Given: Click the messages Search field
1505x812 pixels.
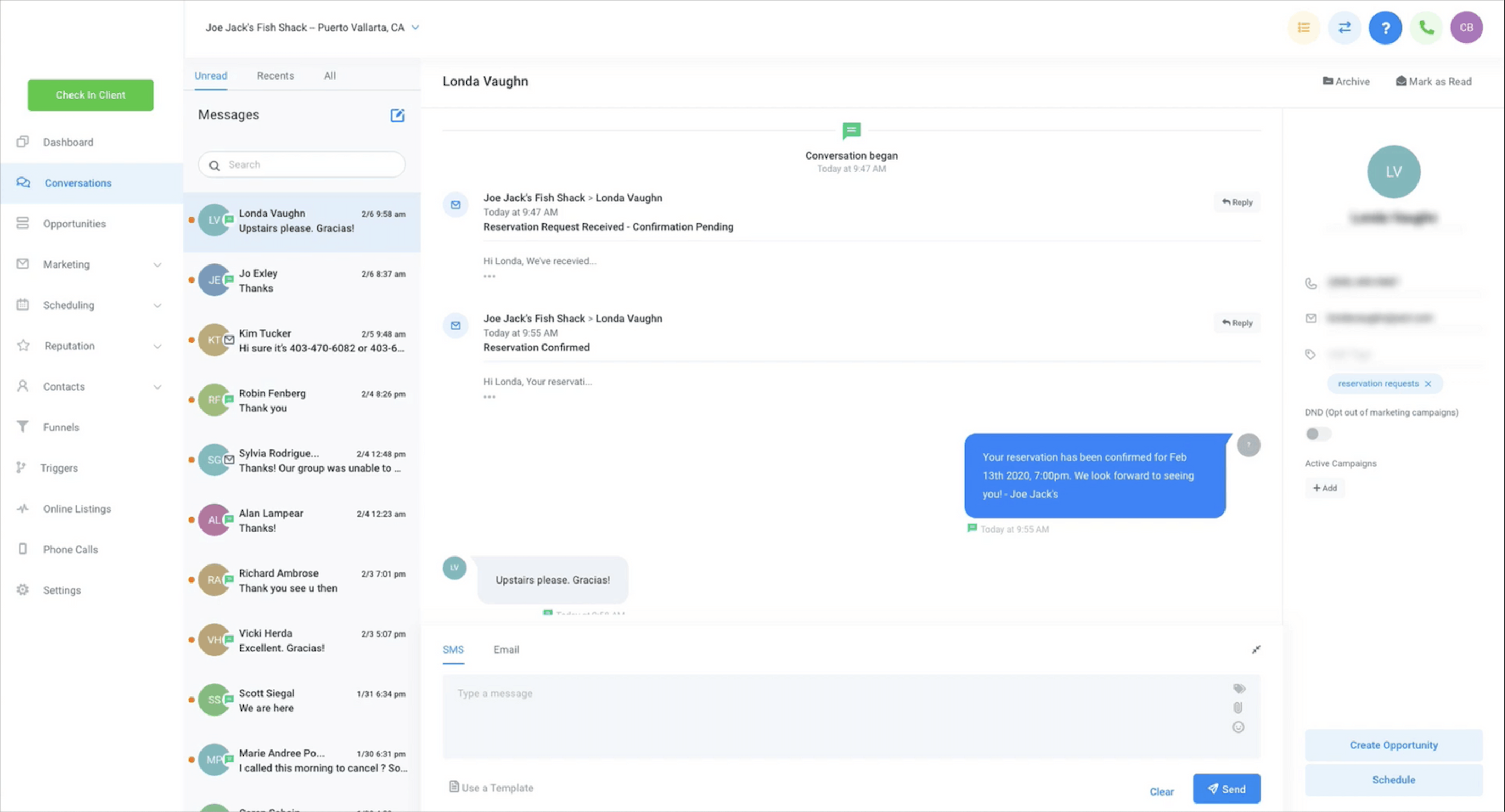Looking at the screenshot, I should pos(310,165).
